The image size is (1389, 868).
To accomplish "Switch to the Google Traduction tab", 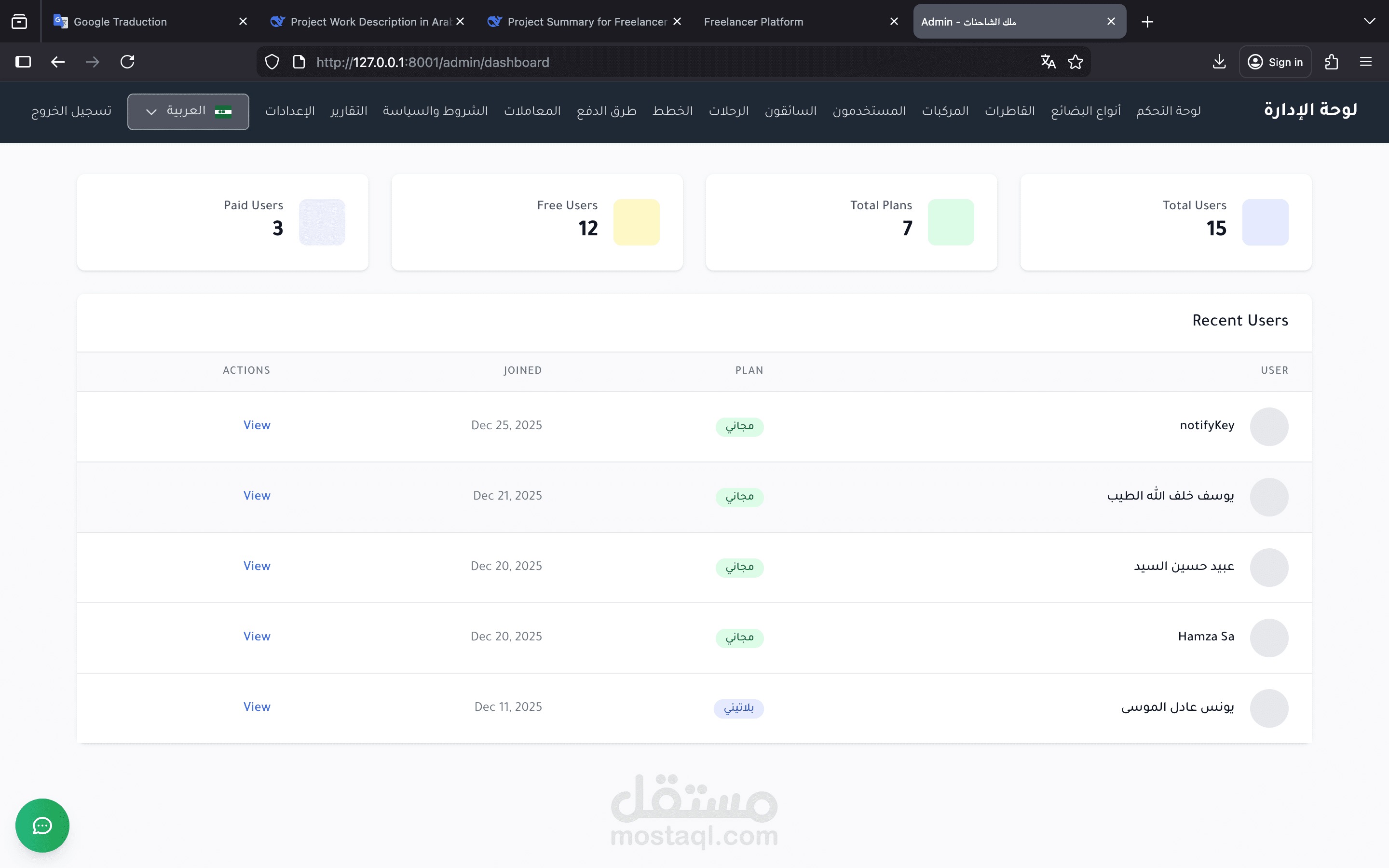I will (x=121, y=22).
